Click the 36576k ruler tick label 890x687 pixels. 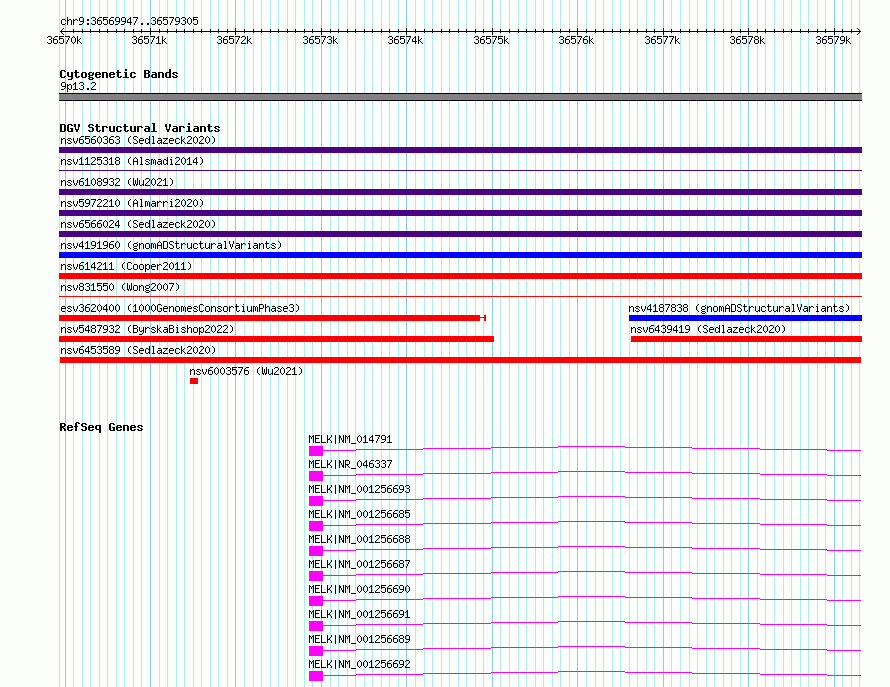click(576, 40)
